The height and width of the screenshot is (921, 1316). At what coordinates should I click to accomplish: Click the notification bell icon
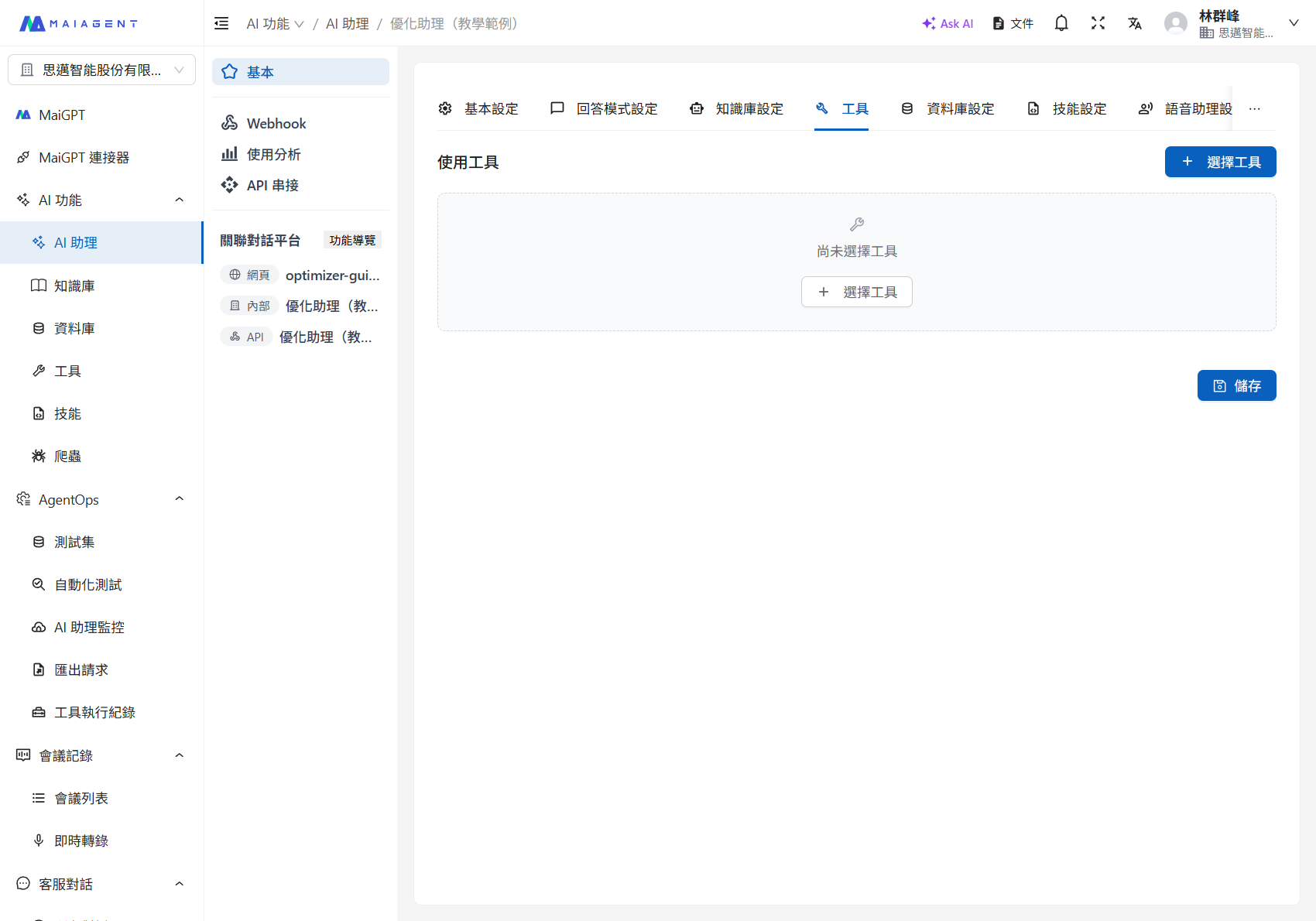[x=1061, y=23]
